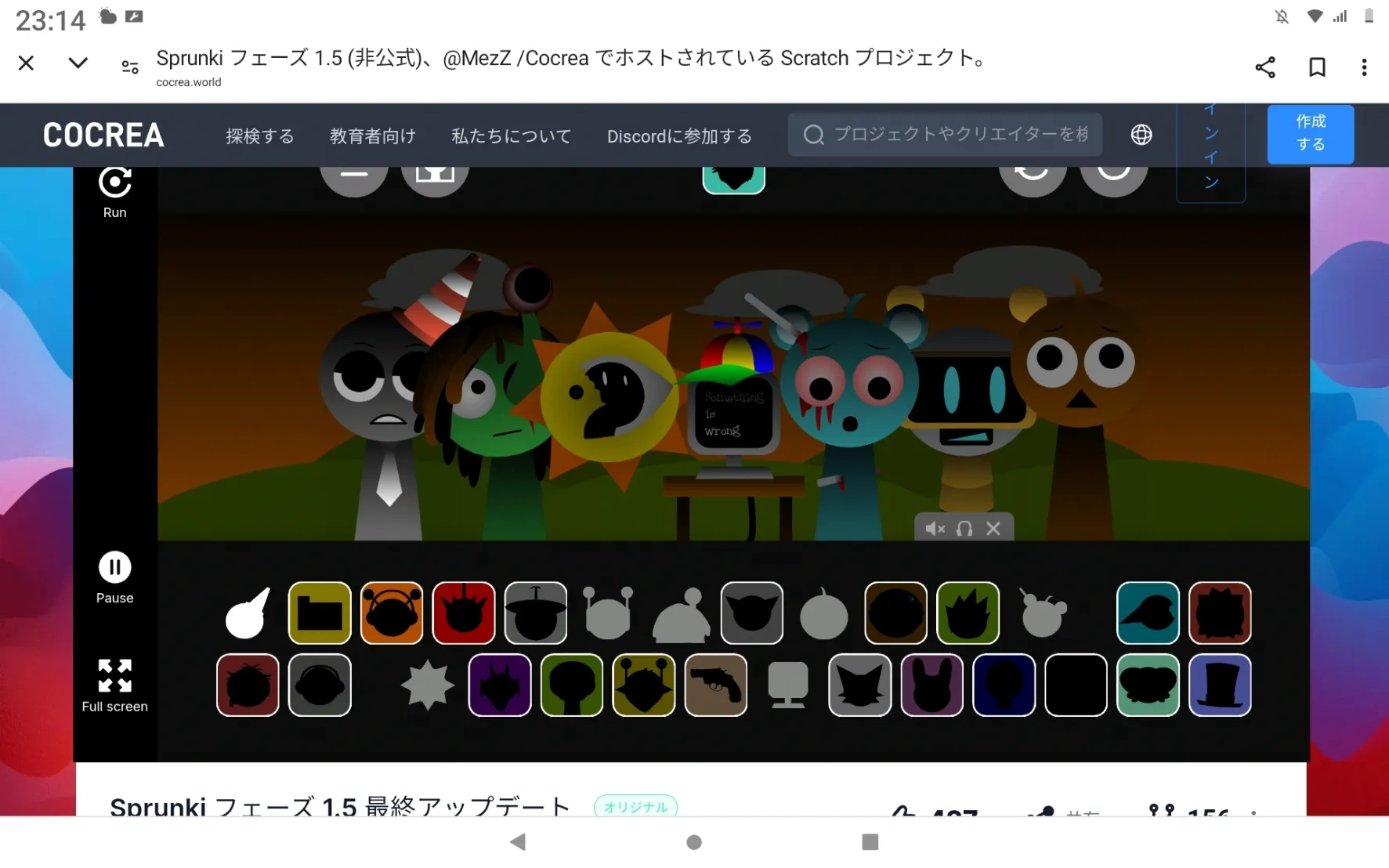This screenshot has height=868, width=1389.
Task: Select the purple horned character icon
Action: [x=500, y=685]
